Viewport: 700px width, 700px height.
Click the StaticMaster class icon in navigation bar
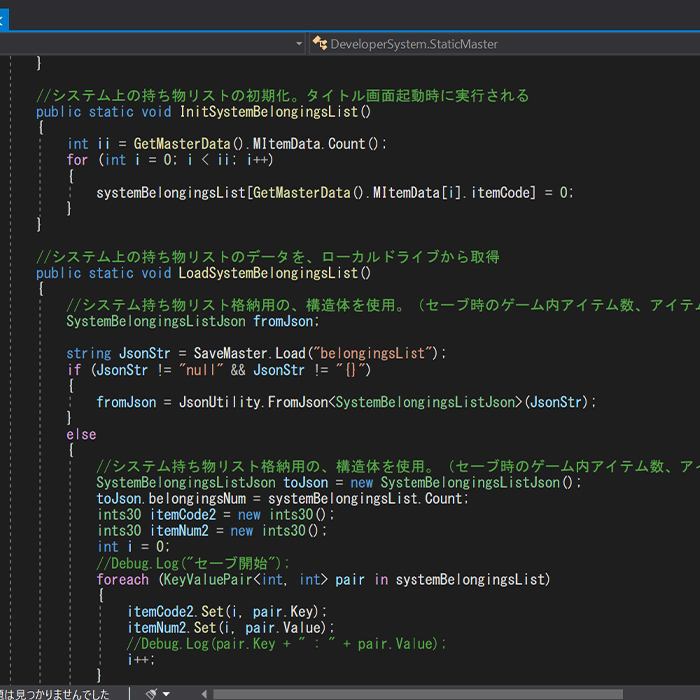320,44
